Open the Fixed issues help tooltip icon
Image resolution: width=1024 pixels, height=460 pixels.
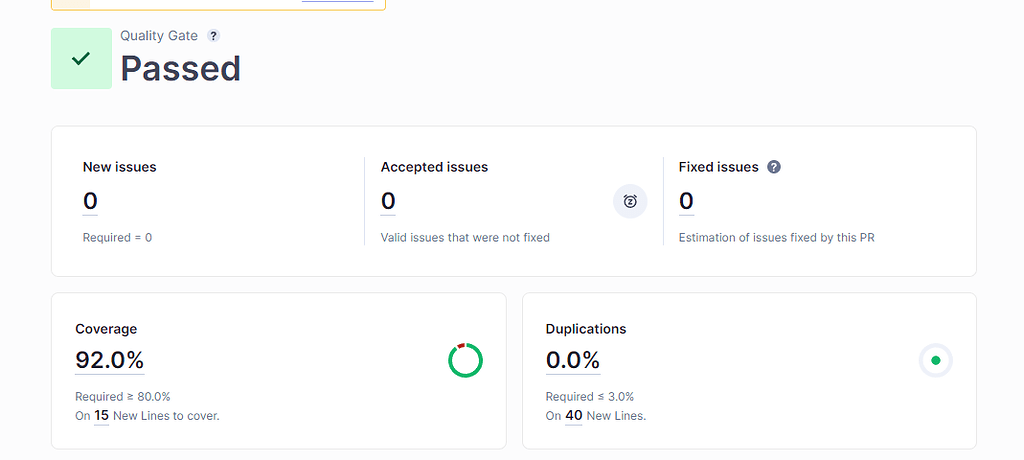pyautogui.click(x=774, y=167)
